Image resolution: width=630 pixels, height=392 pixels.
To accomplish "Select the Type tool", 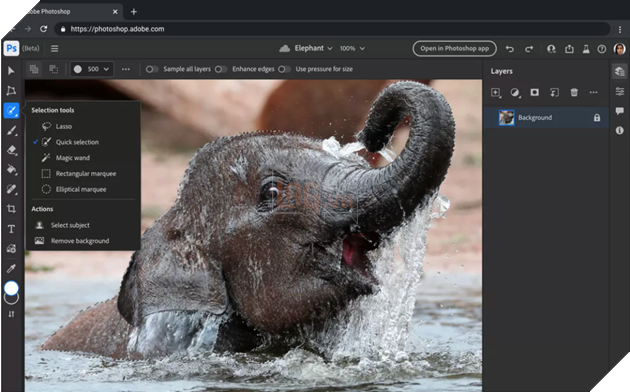I will click(x=11, y=229).
